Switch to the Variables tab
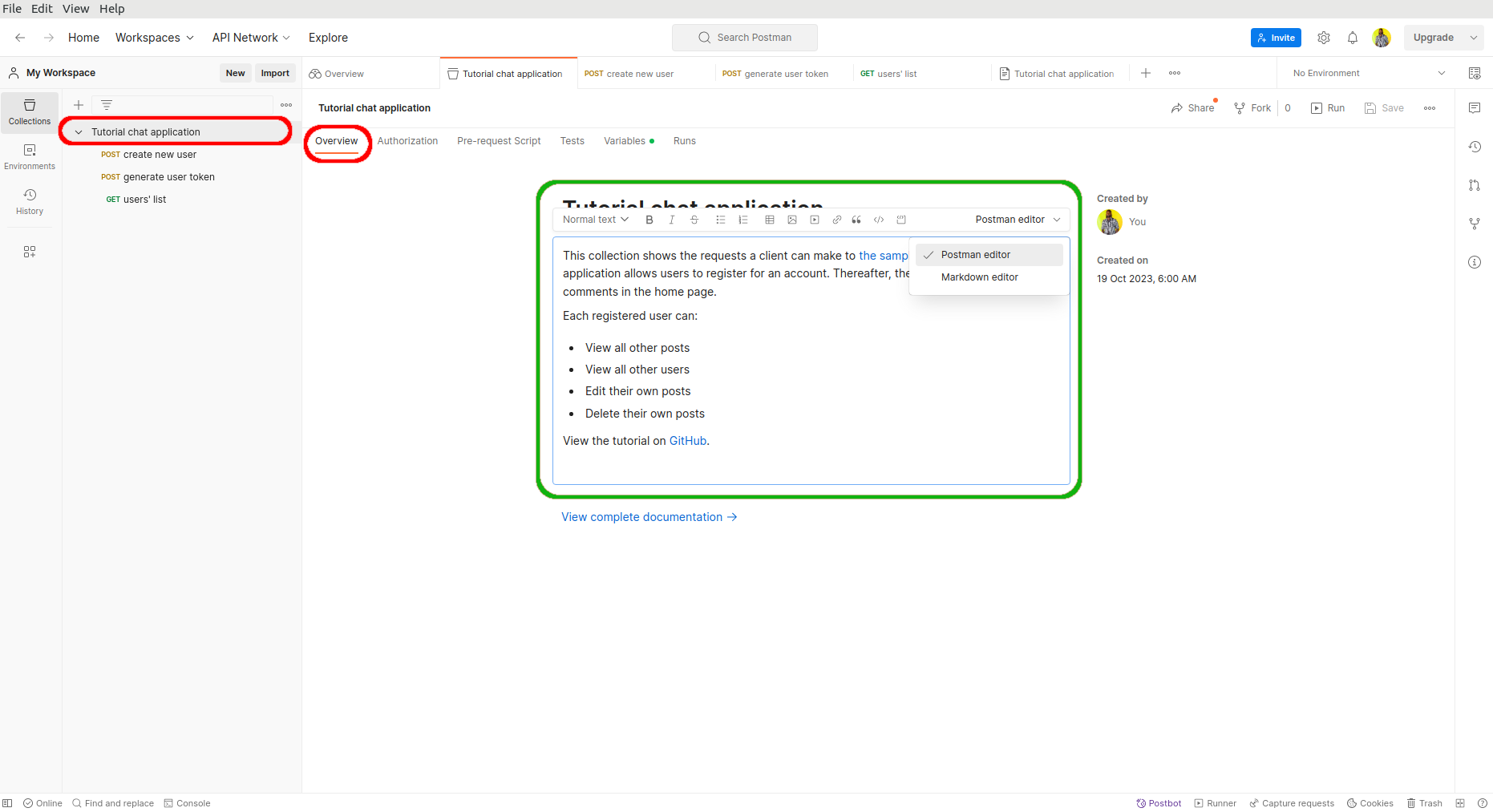This screenshot has height=812, width=1493. pyautogui.click(x=629, y=141)
